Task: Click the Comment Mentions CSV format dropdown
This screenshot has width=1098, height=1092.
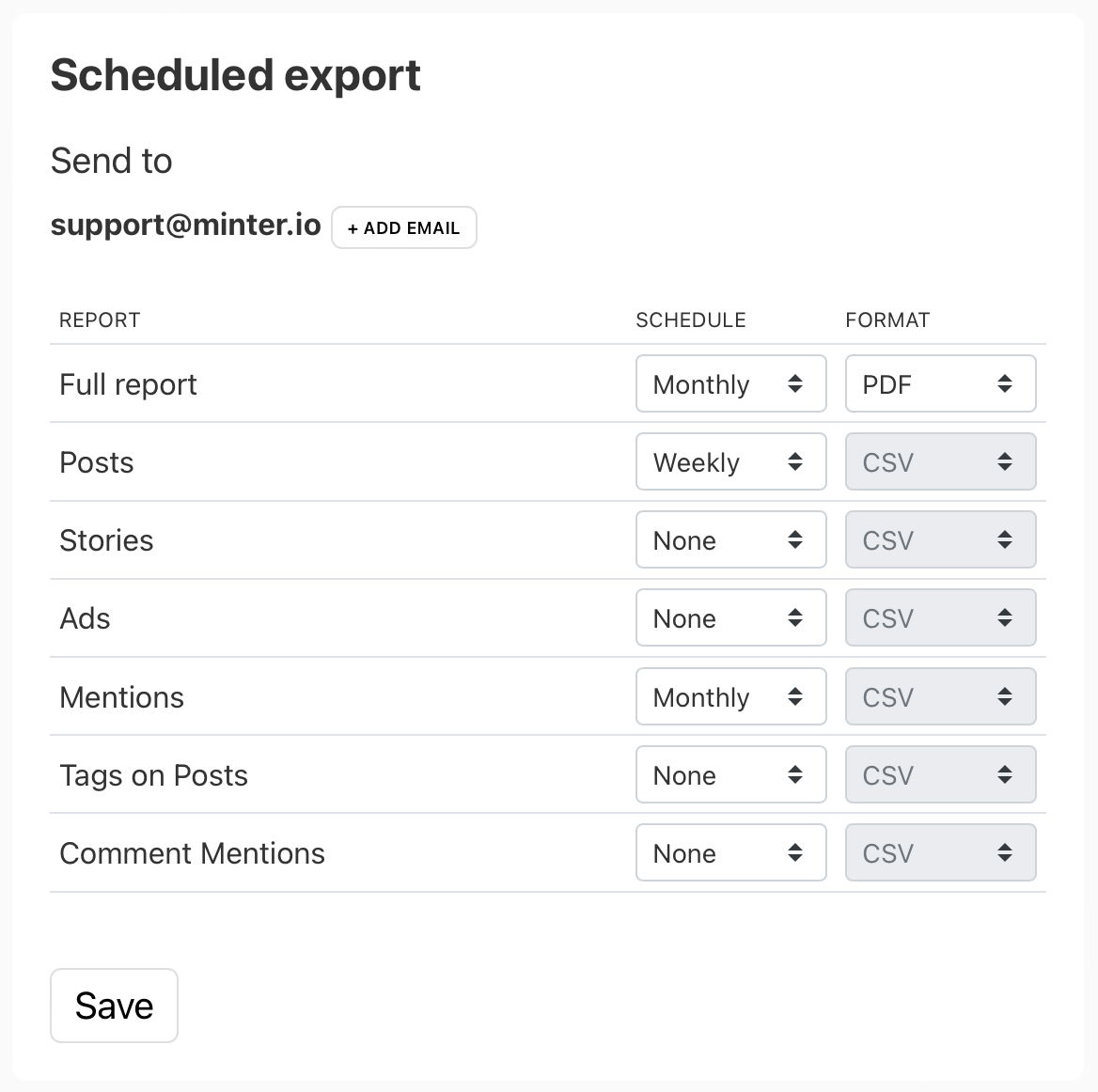Action: point(940,852)
